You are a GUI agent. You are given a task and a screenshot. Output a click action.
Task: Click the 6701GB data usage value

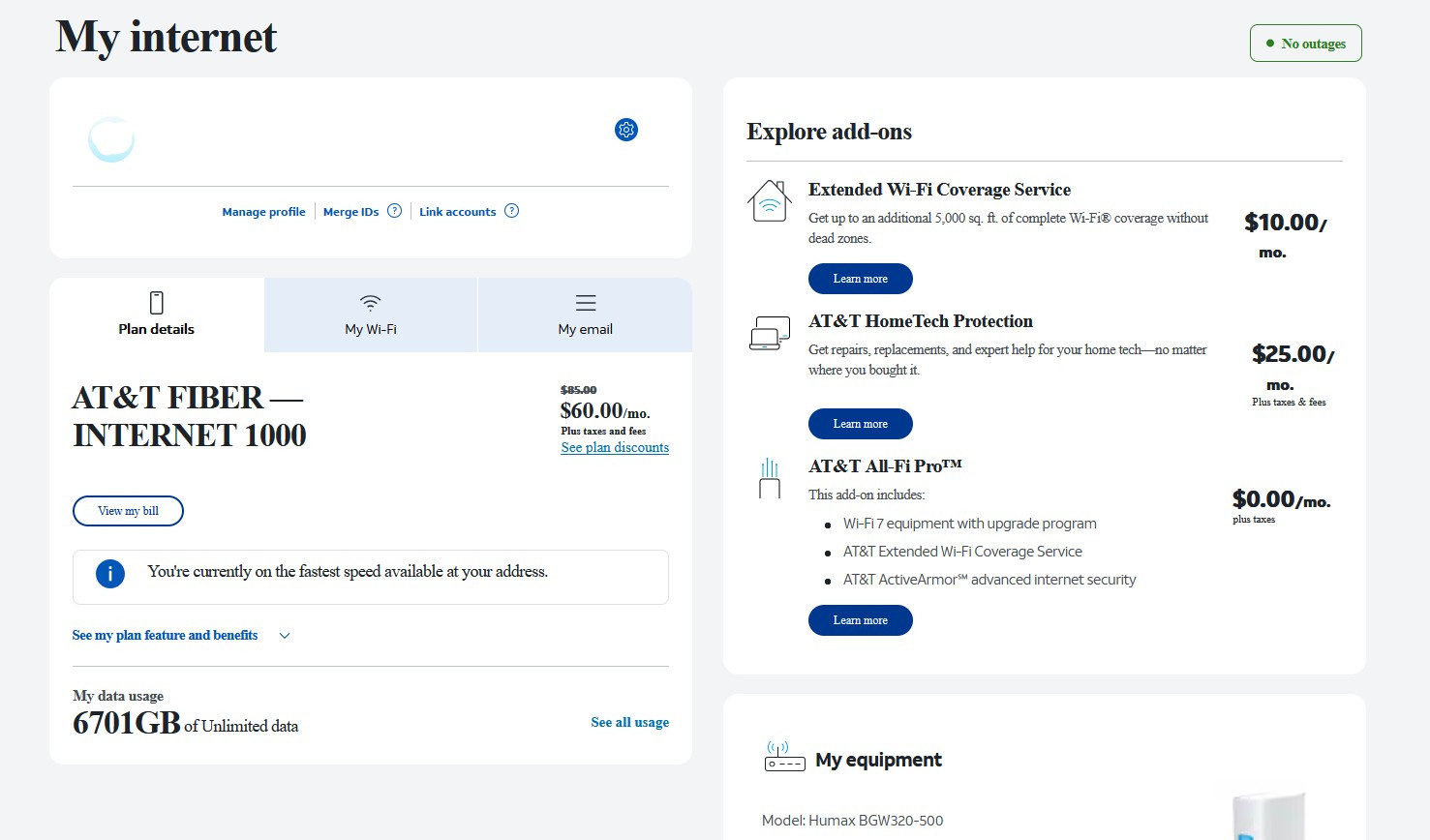(x=127, y=723)
